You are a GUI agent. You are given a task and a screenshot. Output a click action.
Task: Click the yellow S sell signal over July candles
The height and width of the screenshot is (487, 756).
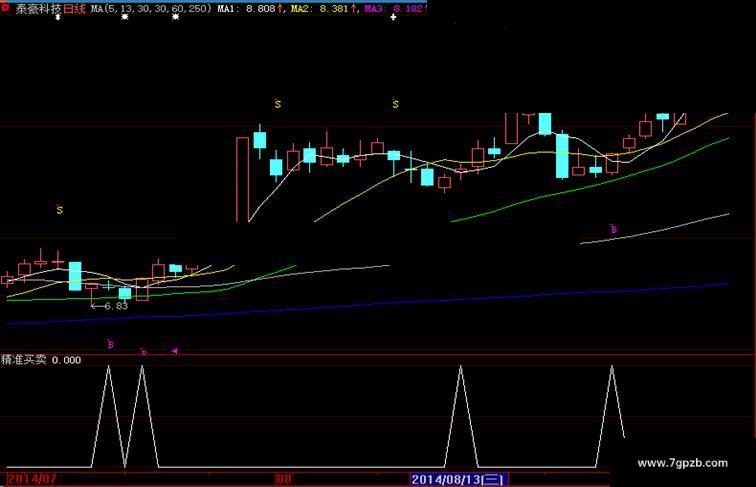[60, 210]
